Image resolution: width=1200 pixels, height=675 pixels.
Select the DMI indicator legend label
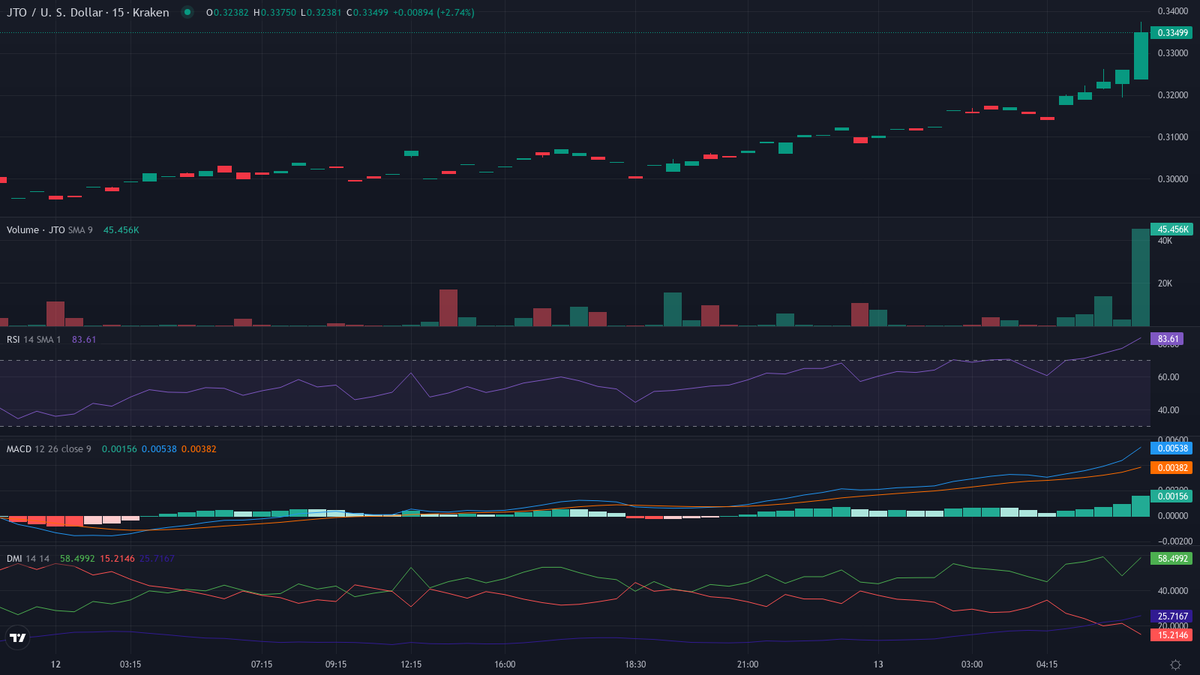[15, 558]
